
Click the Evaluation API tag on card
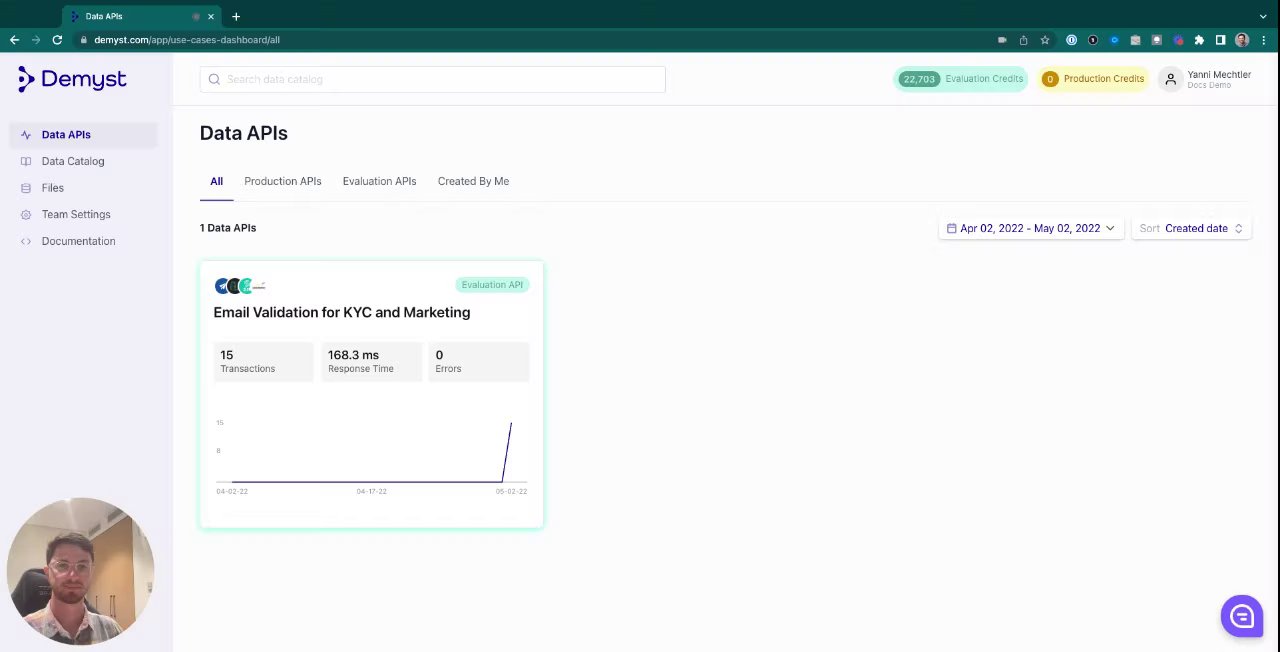(x=492, y=285)
